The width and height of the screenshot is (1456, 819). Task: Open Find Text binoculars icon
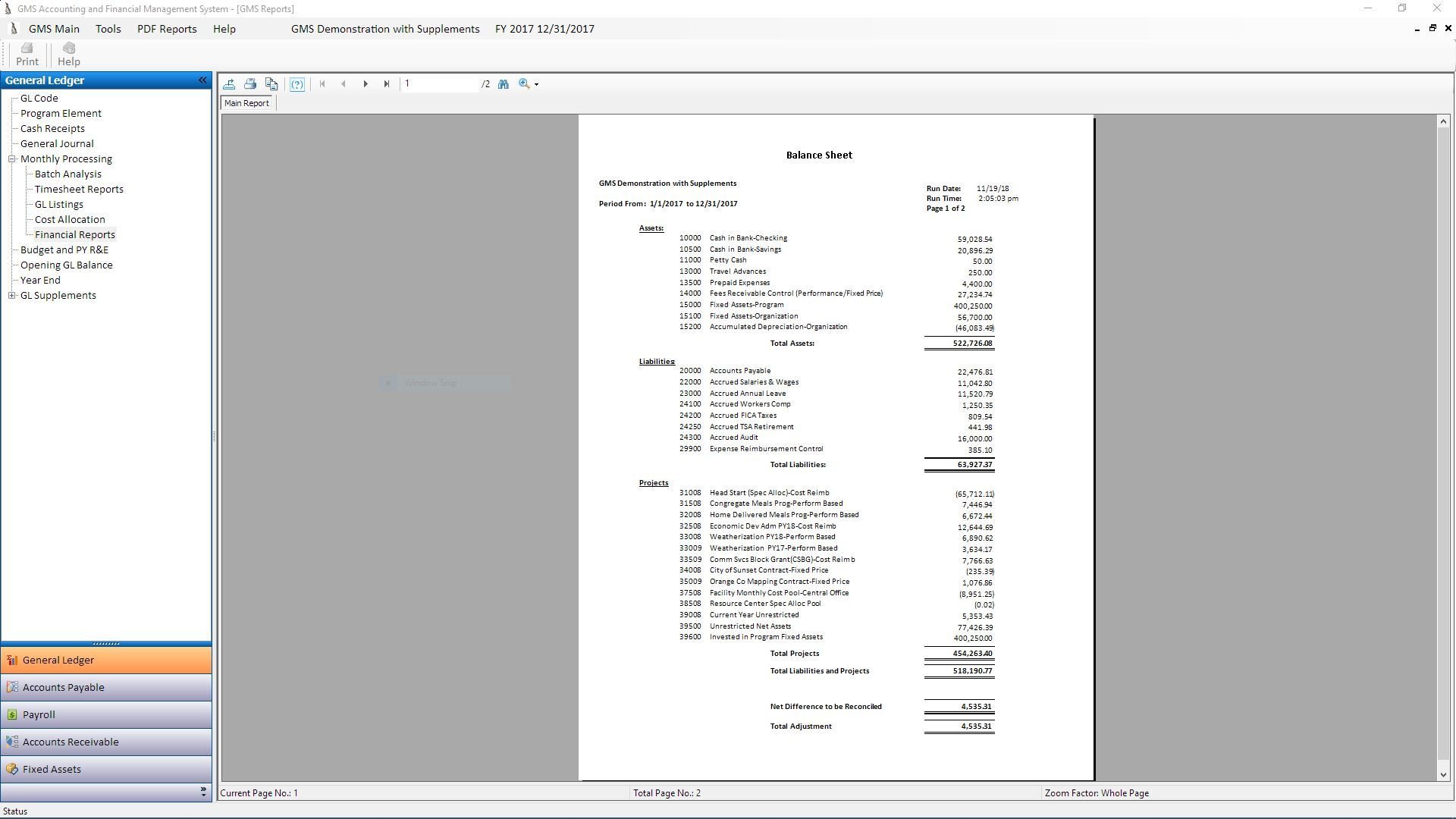tap(504, 84)
